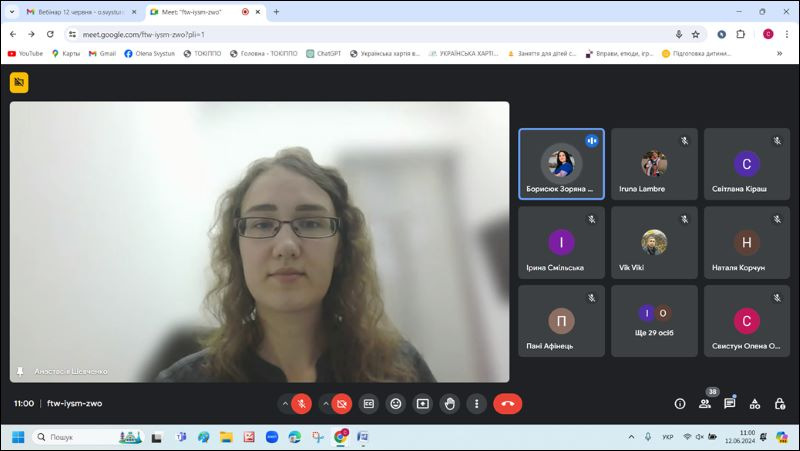Select the Борисюк Зоряна participant tile

[x=561, y=164]
